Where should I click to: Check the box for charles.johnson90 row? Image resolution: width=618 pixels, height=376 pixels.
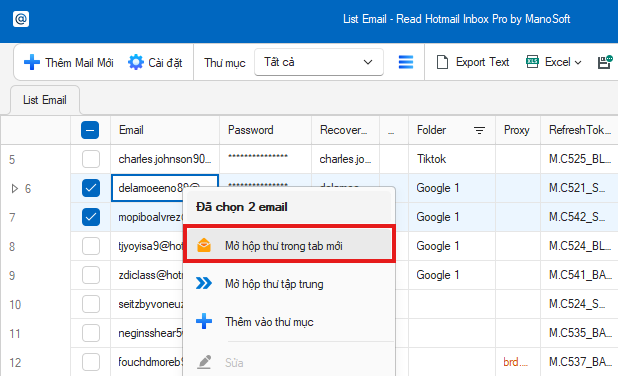pyautogui.click(x=91, y=159)
